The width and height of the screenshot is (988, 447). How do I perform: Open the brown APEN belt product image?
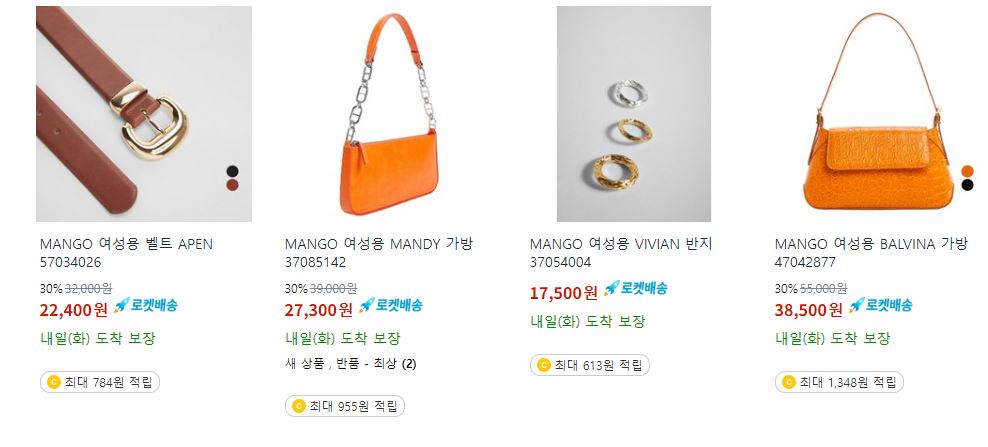[x=144, y=114]
